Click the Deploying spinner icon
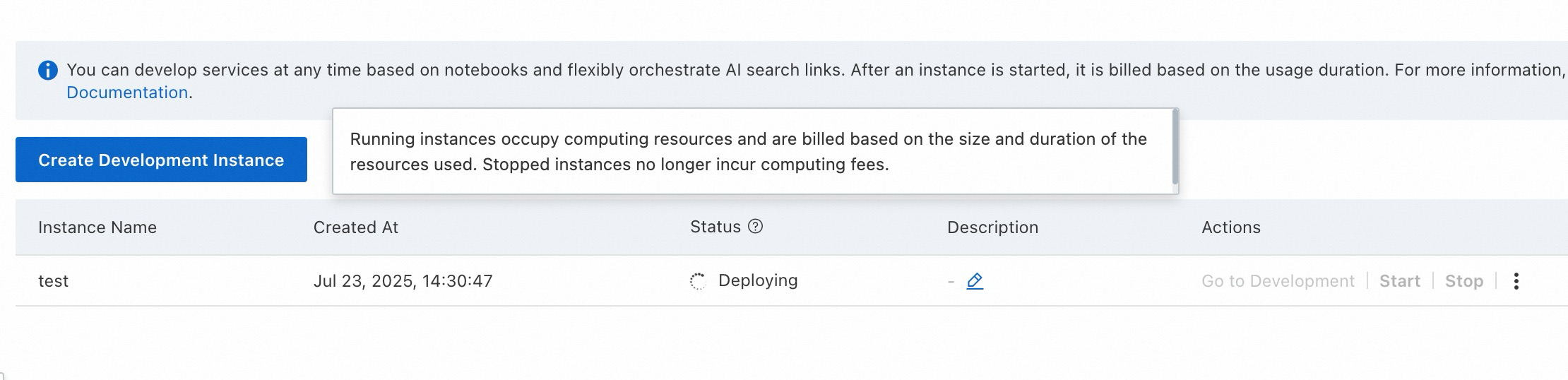The width and height of the screenshot is (1568, 380). [x=698, y=281]
